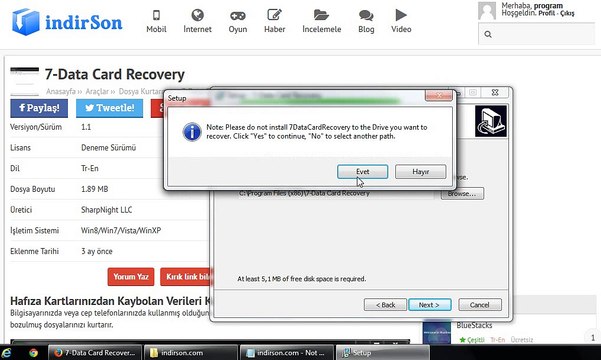Click the Kırık link bildir button
The width and height of the screenshot is (601, 360).
point(186,276)
